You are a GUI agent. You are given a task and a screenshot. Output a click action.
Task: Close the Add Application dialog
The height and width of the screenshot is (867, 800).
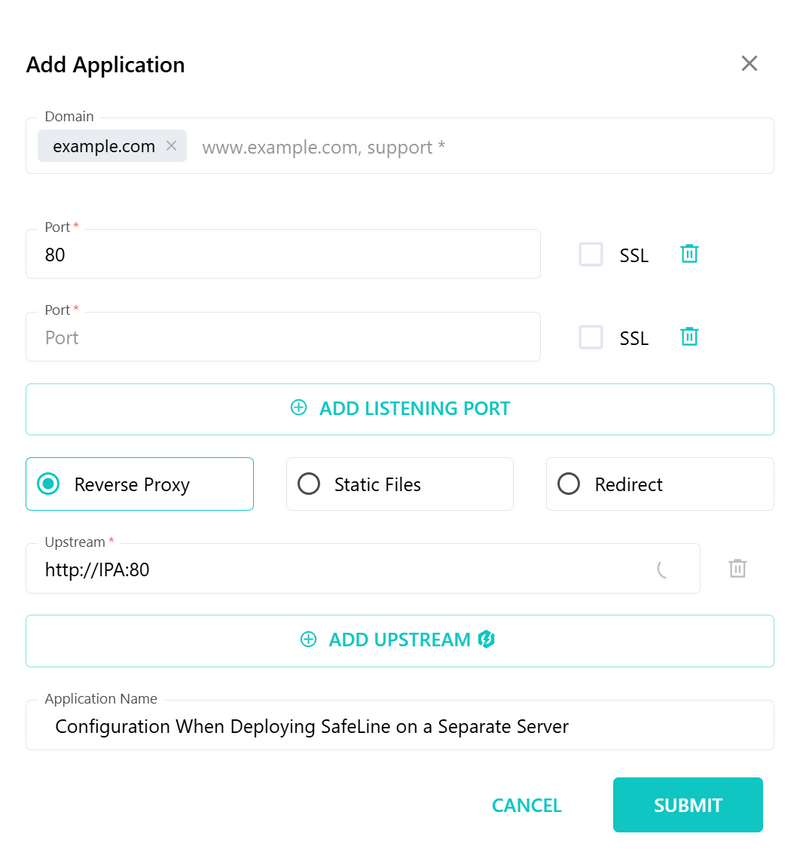(x=749, y=64)
